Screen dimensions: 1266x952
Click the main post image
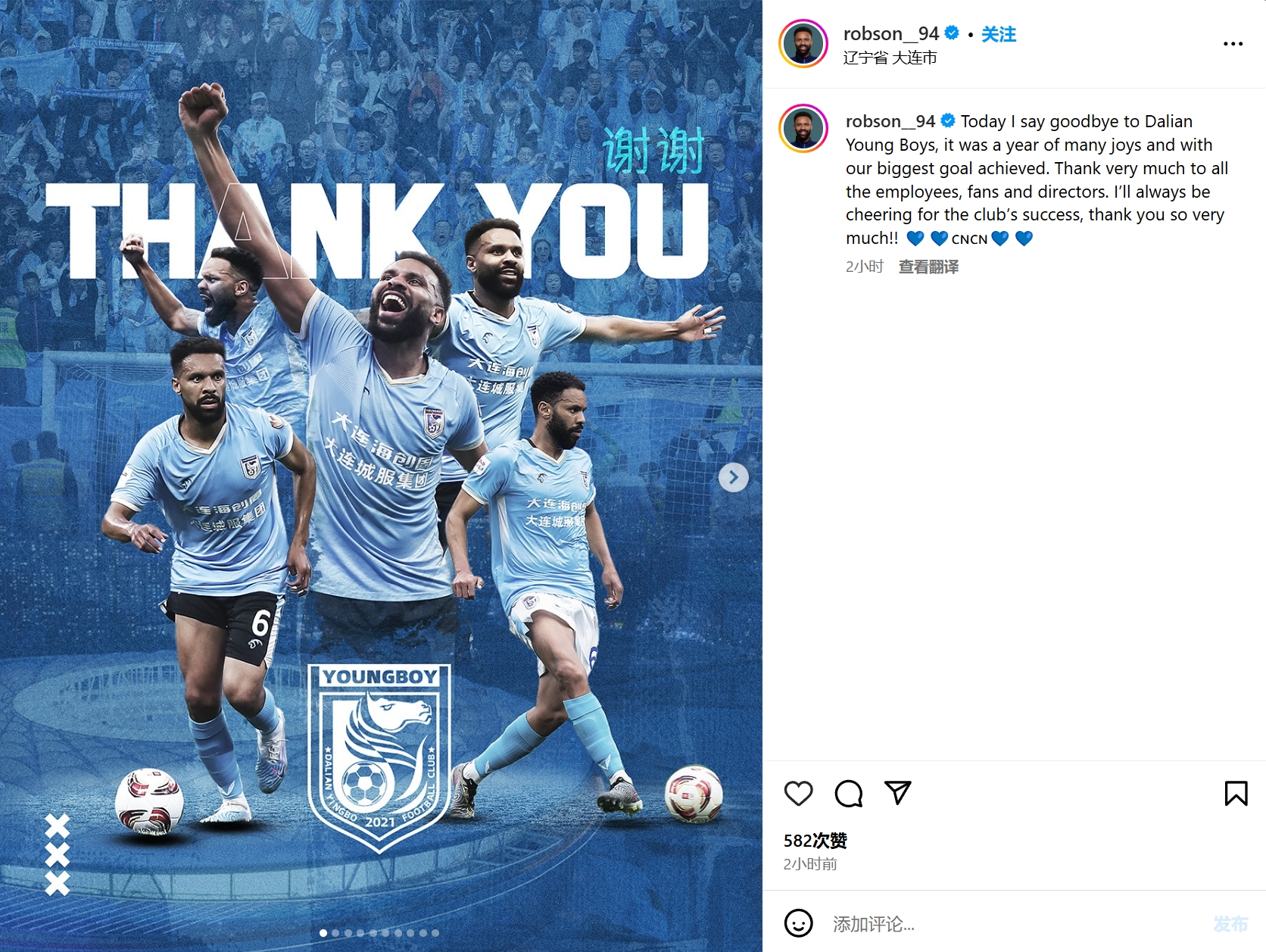pyautogui.click(x=381, y=476)
